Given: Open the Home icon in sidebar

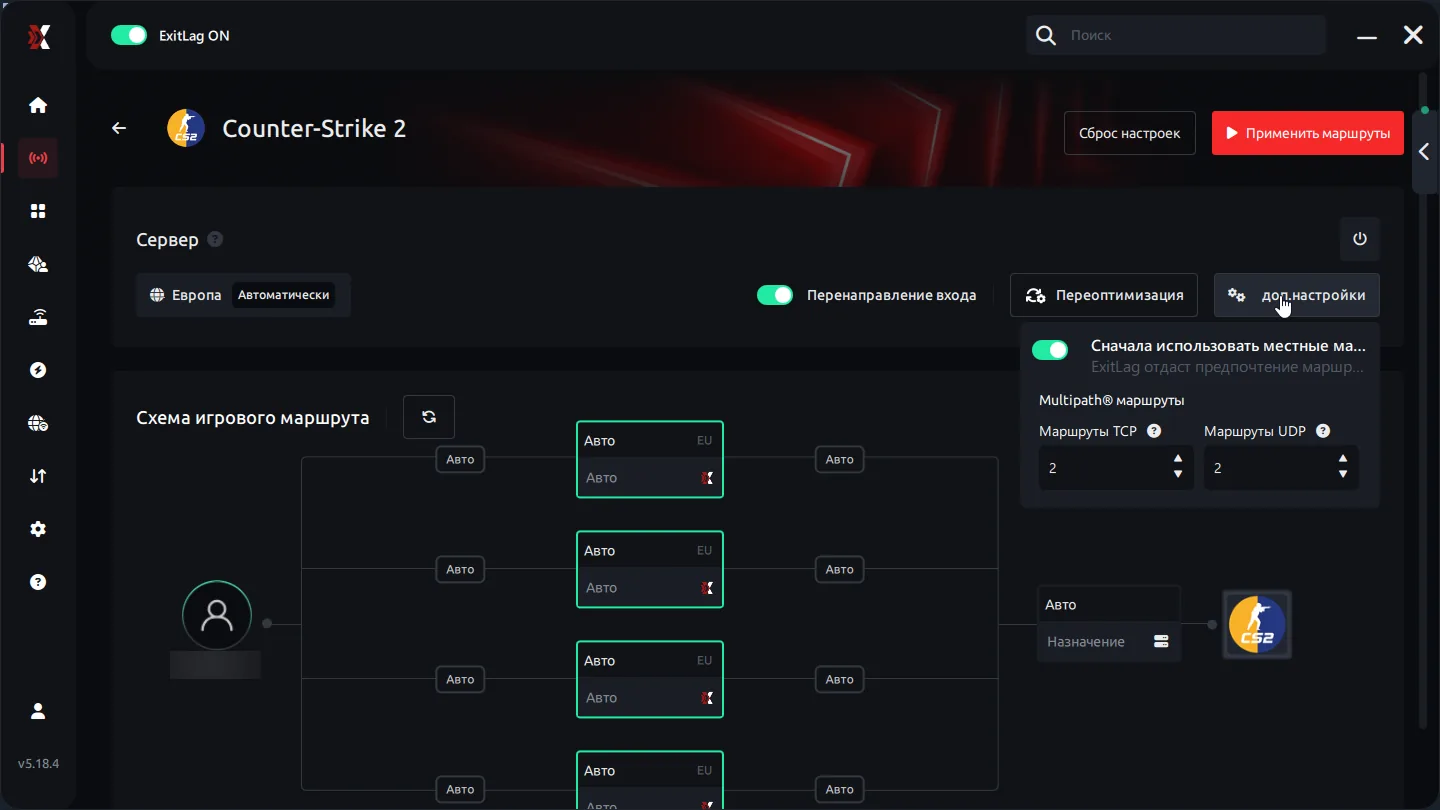Looking at the screenshot, I should (x=38, y=105).
